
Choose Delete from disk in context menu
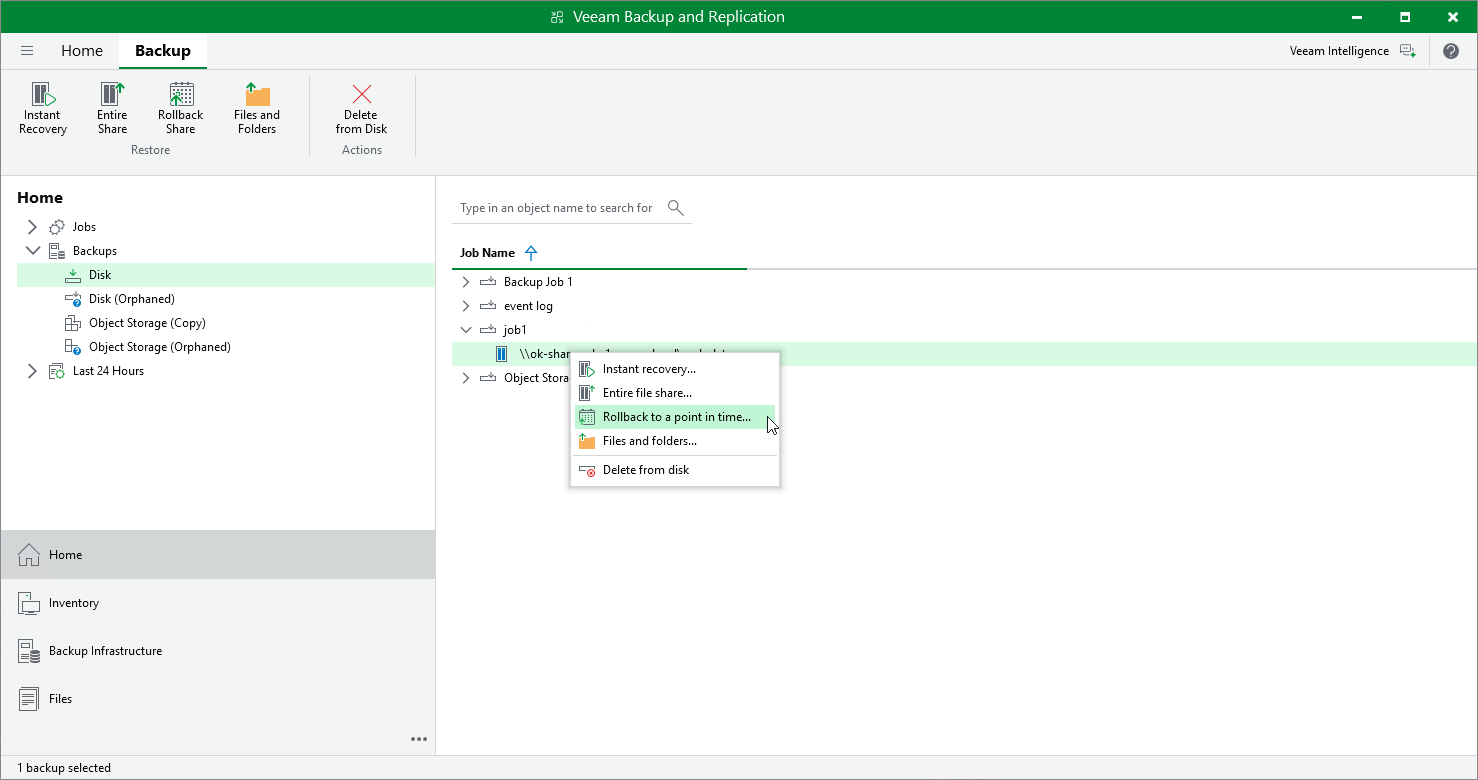pos(675,470)
